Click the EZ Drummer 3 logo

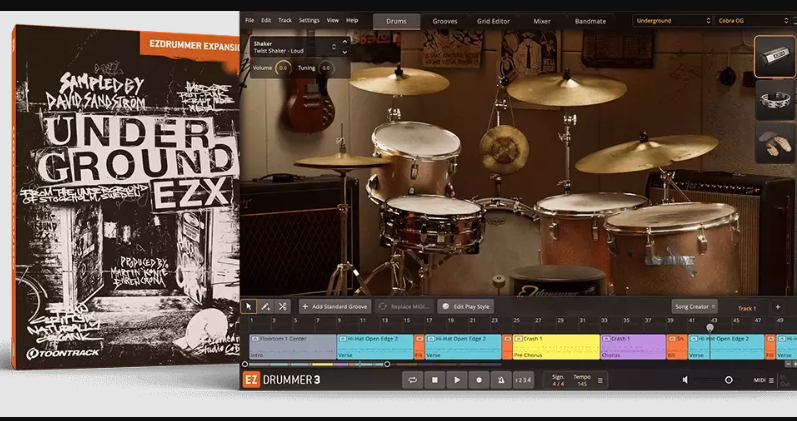[x=281, y=380]
